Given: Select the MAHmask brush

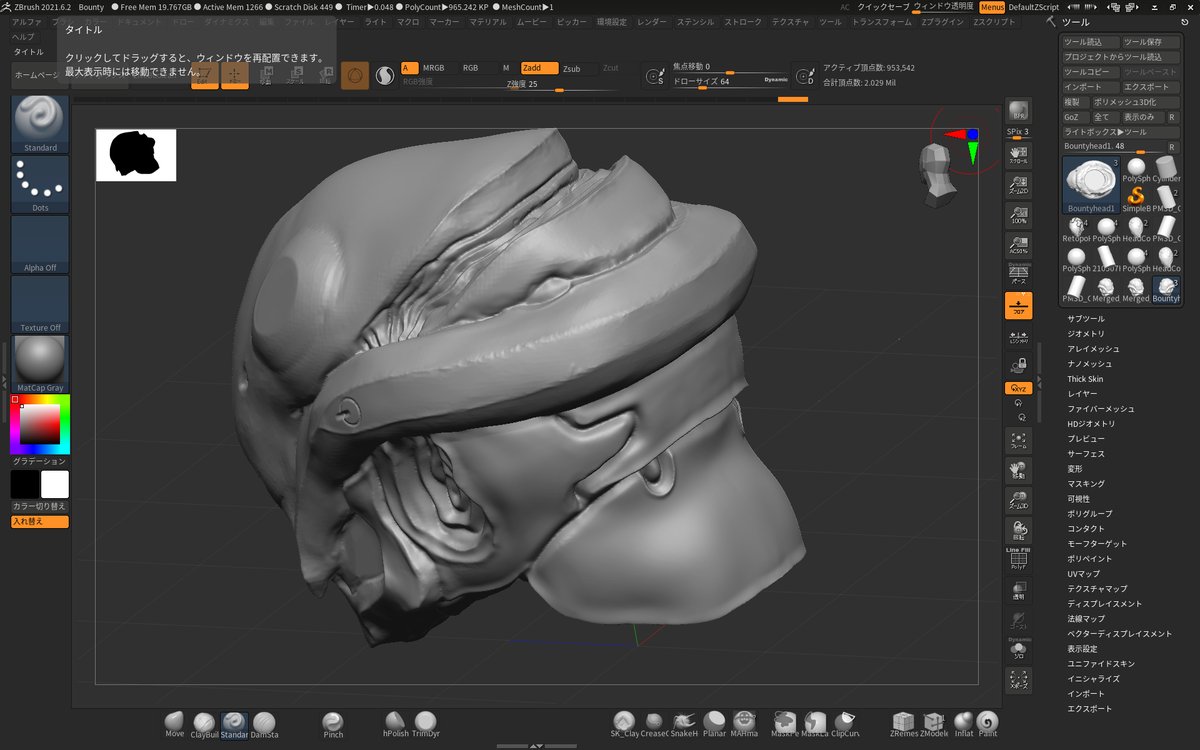Looking at the screenshot, I should coord(744,726).
